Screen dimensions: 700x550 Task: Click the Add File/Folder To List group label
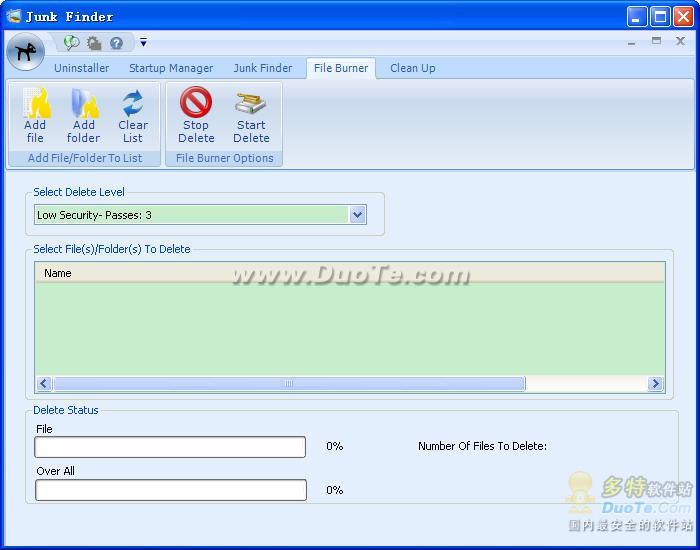pyautogui.click(x=85, y=158)
